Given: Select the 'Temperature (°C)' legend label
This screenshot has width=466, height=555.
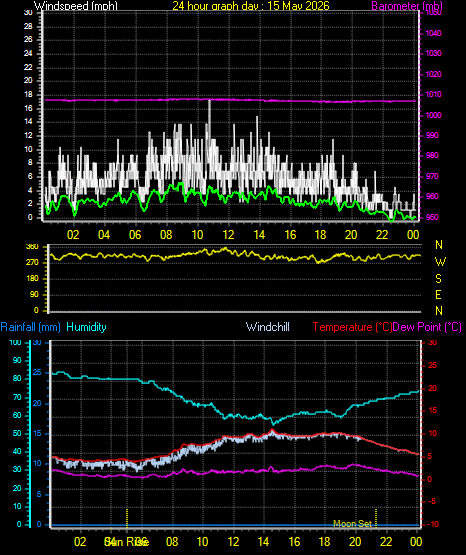Looking at the screenshot, I should [x=352, y=327].
